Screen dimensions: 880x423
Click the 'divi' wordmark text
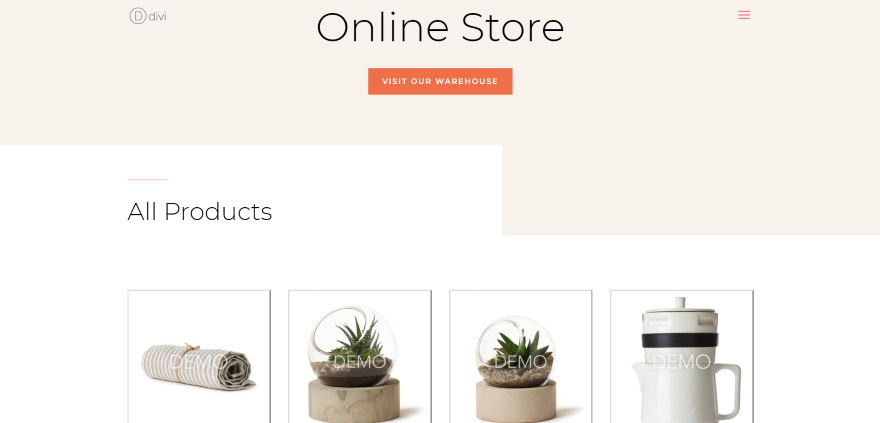(x=157, y=16)
